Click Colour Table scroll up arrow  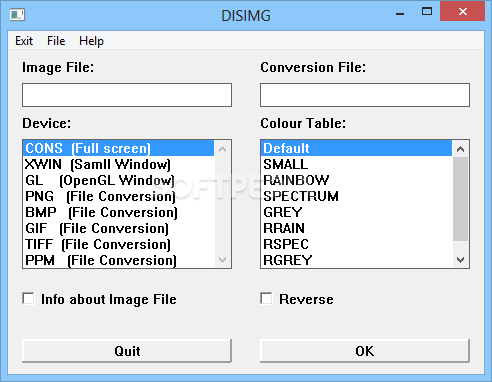(461, 149)
